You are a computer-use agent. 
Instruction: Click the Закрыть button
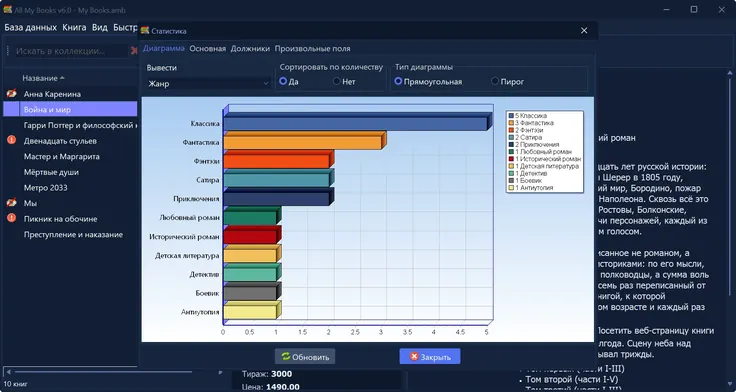click(430, 357)
